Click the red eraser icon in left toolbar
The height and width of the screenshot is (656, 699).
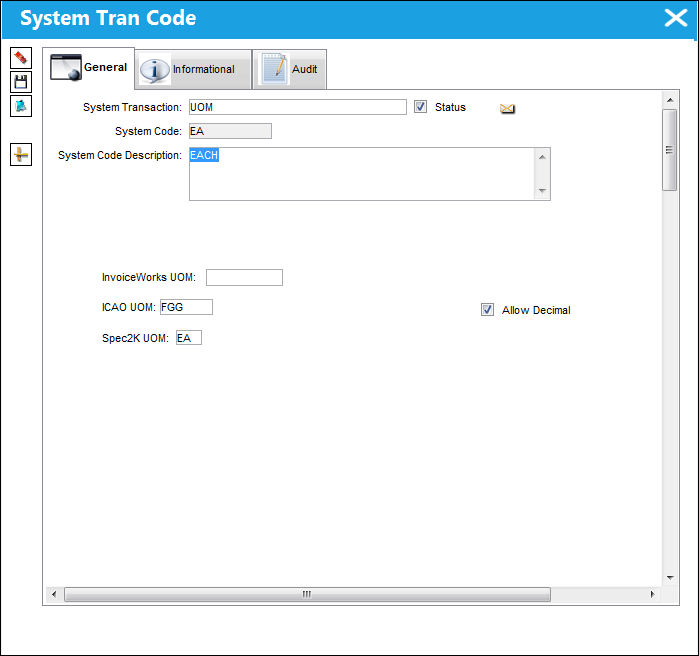(21, 58)
